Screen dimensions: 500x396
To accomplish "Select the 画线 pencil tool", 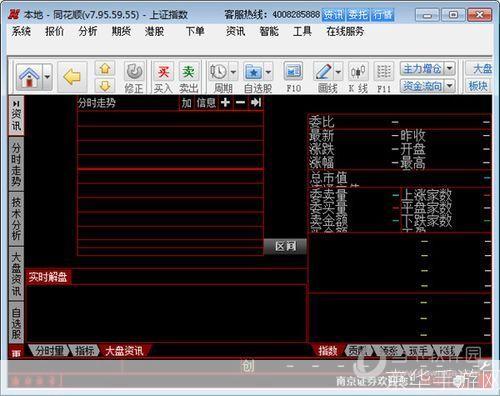I will (323, 71).
